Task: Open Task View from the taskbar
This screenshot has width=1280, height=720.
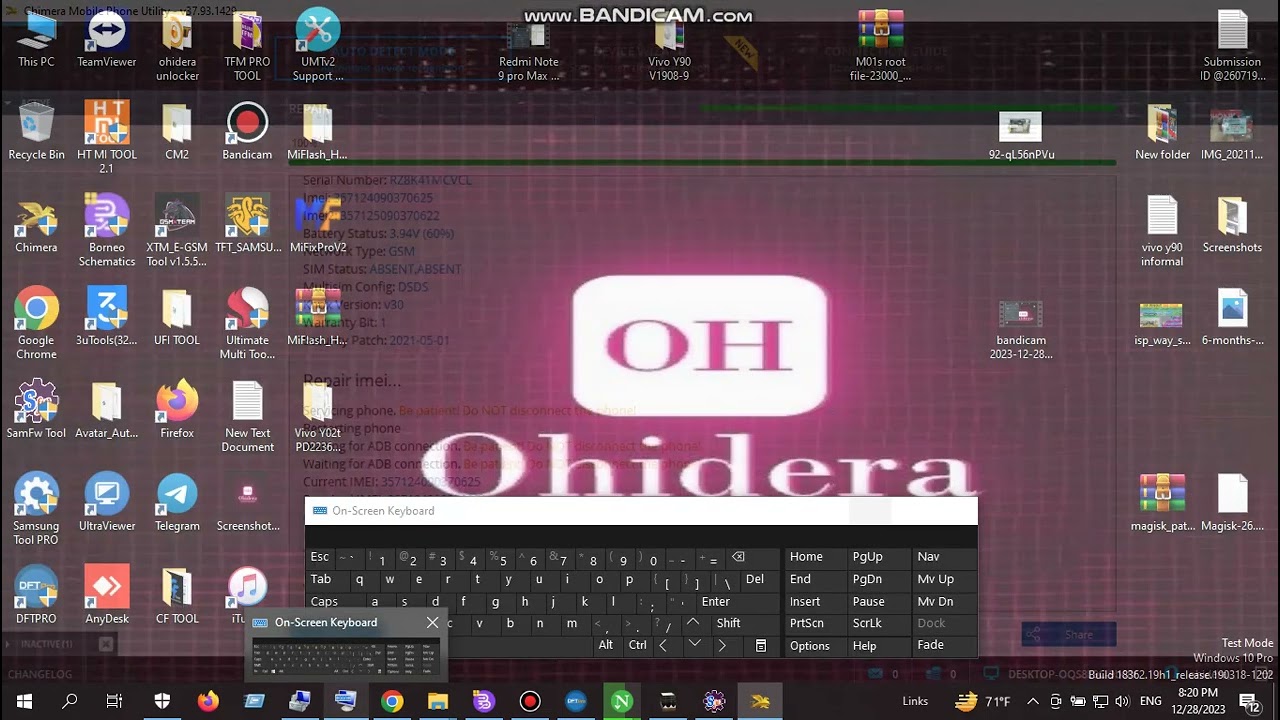Action: pos(115,701)
